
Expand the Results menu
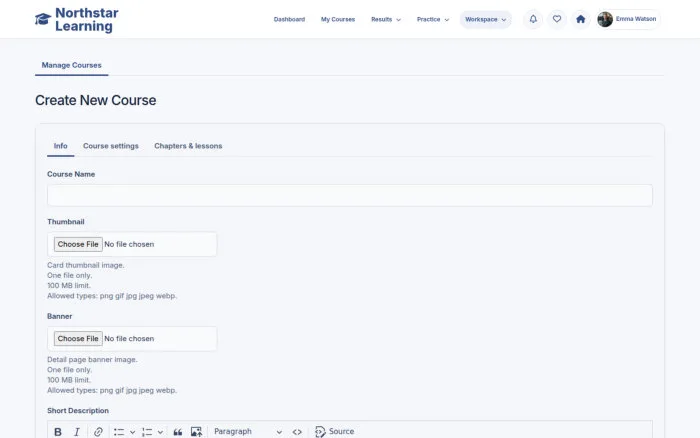[x=386, y=19]
